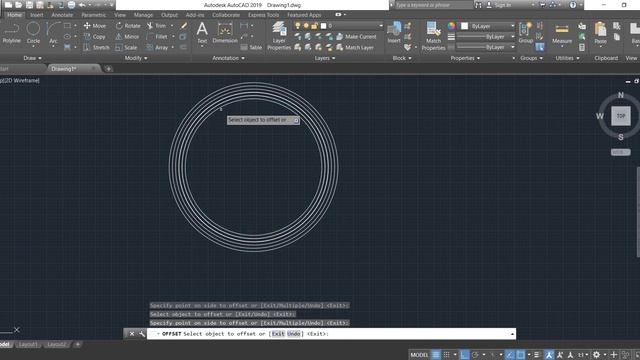Image resolution: width=640 pixels, height=360 pixels.
Task: Toggle Ortho mode in status bar
Action: point(464,355)
